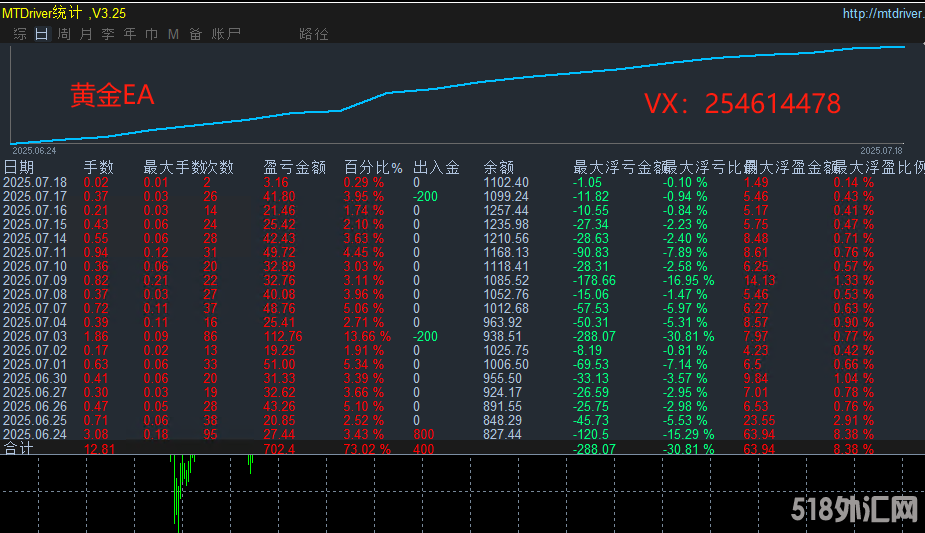Open the 年 yearly statistics tab
Viewport: 925px width, 533px height.
(x=130, y=34)
